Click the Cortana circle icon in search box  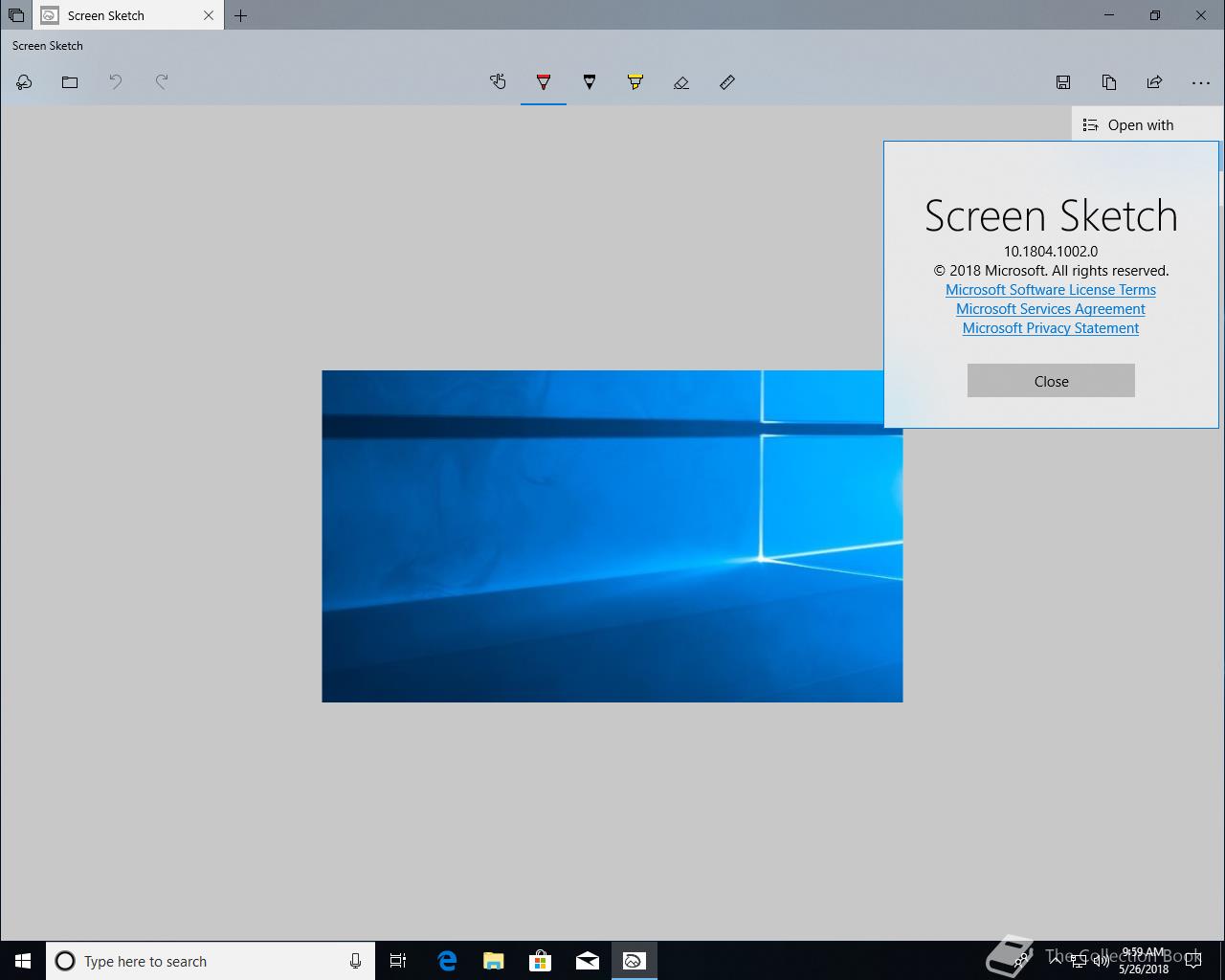point(65,961)
